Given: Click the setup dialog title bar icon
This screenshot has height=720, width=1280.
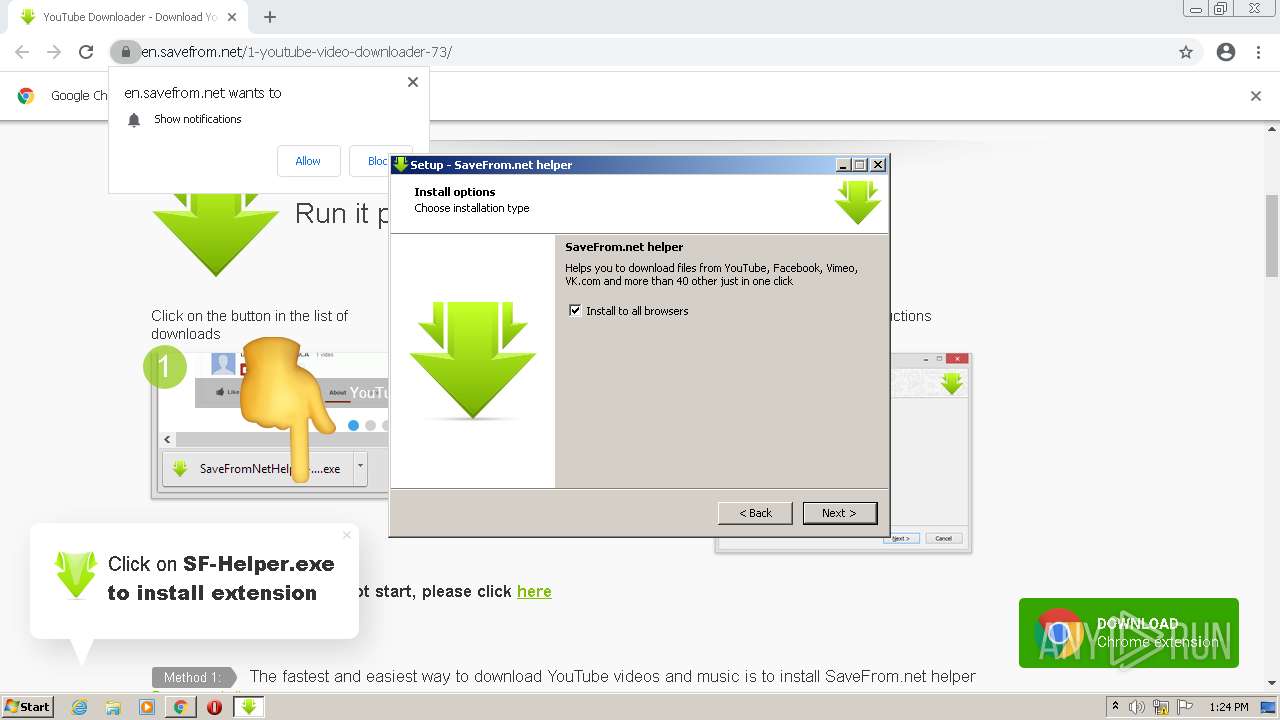Looking at the screenshot, I should [400, 164].
